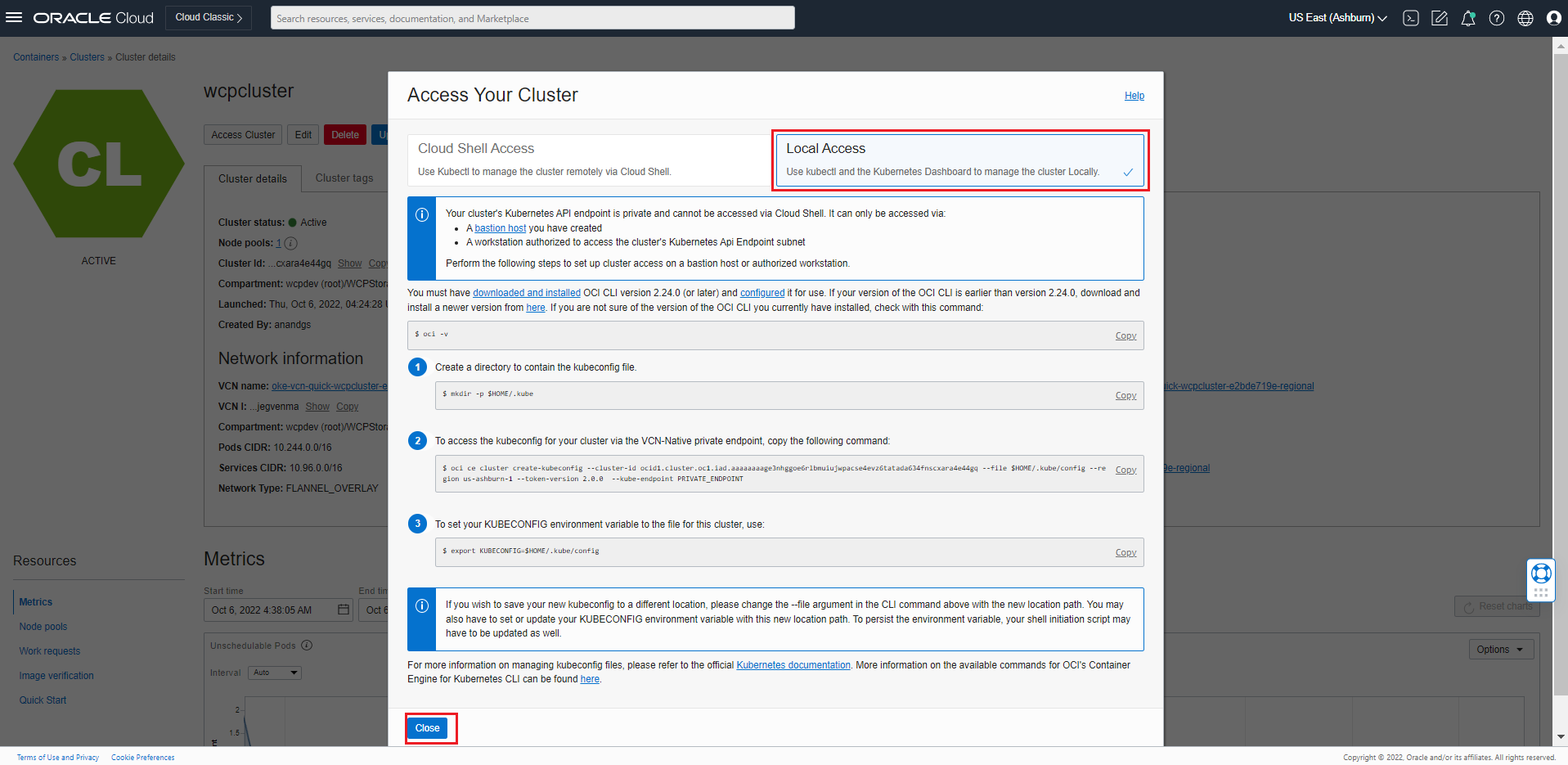Click the Reset charts button
This screenshot has width=1568, height=765.
pos(1497,606)
